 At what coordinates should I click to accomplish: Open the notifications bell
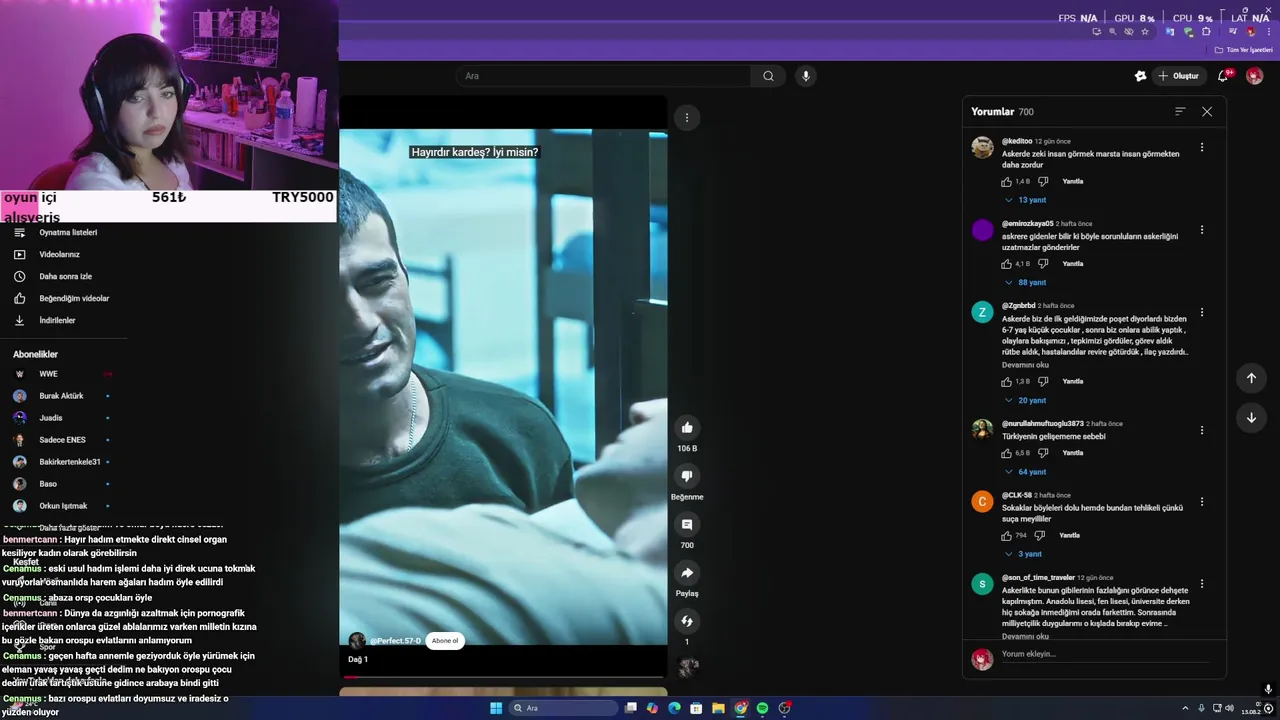tap(1223, 76)
